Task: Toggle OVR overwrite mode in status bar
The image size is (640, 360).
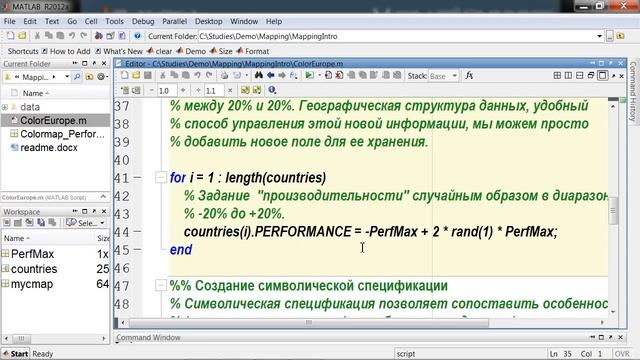Action: coord(622,354)
